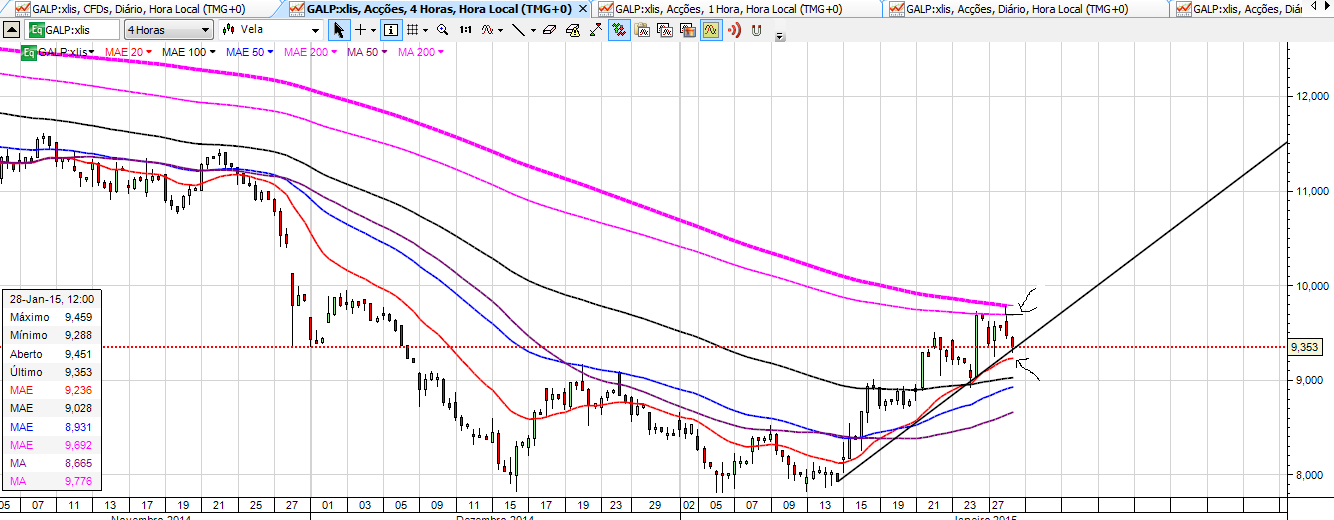Click the purple MA 8,665 value
Screen dimensions: 1334x520
tap(78, 464)
